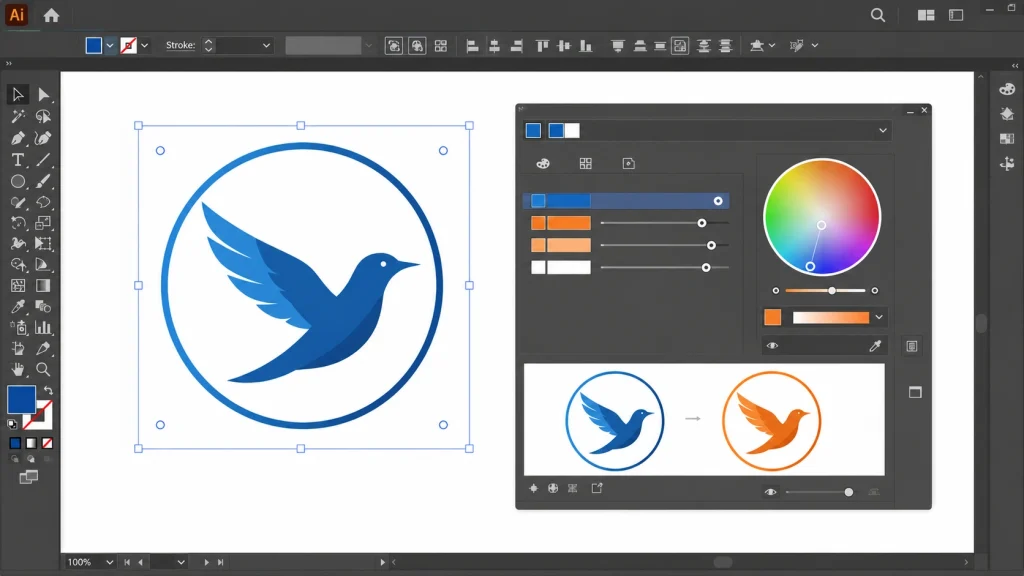1024x576 pixels.
Task: Select the Column Graph tool
Action: click(x=43, y=327)
